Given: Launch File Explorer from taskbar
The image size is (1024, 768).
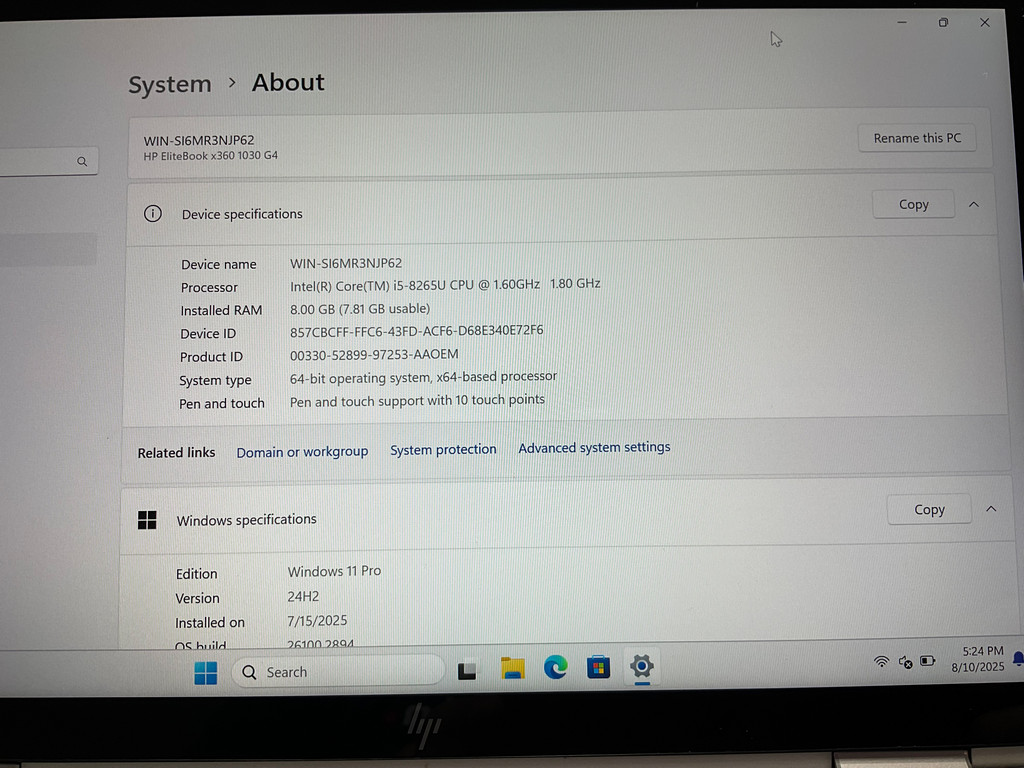Looking at the screenshot, I should [x=513, y=668].
